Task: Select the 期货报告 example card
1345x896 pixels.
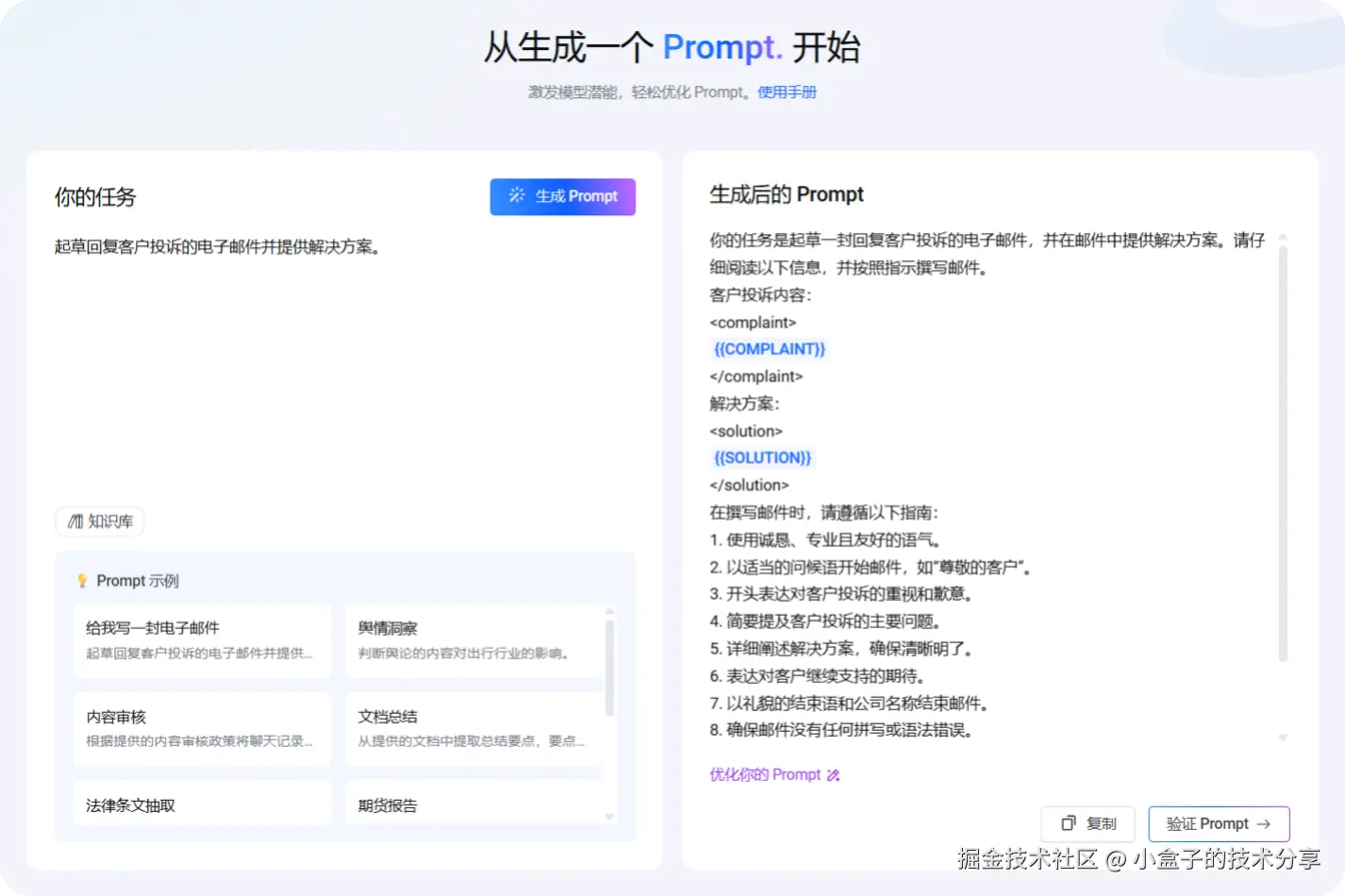Action: (x=473, y=804)
